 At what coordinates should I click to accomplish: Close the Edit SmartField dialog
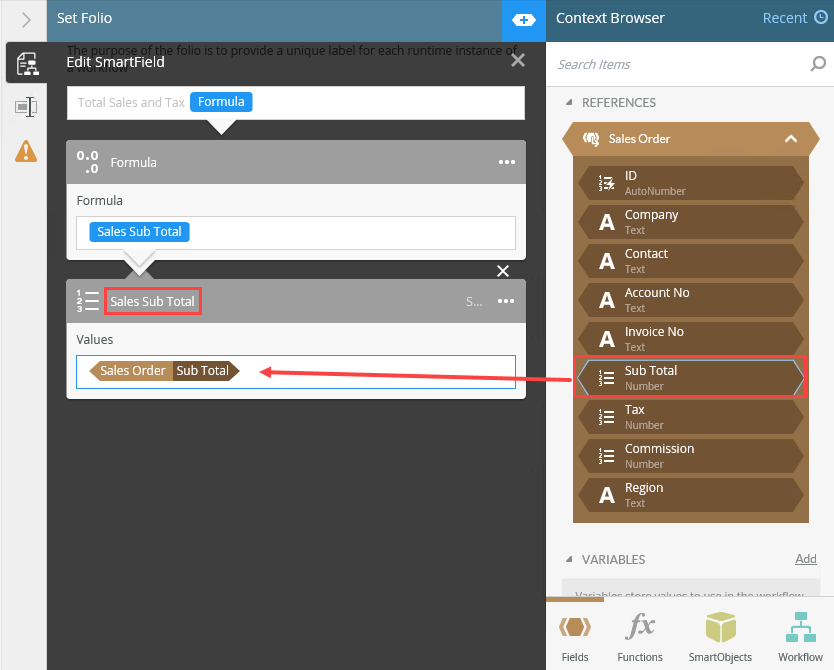pos(518,60)
